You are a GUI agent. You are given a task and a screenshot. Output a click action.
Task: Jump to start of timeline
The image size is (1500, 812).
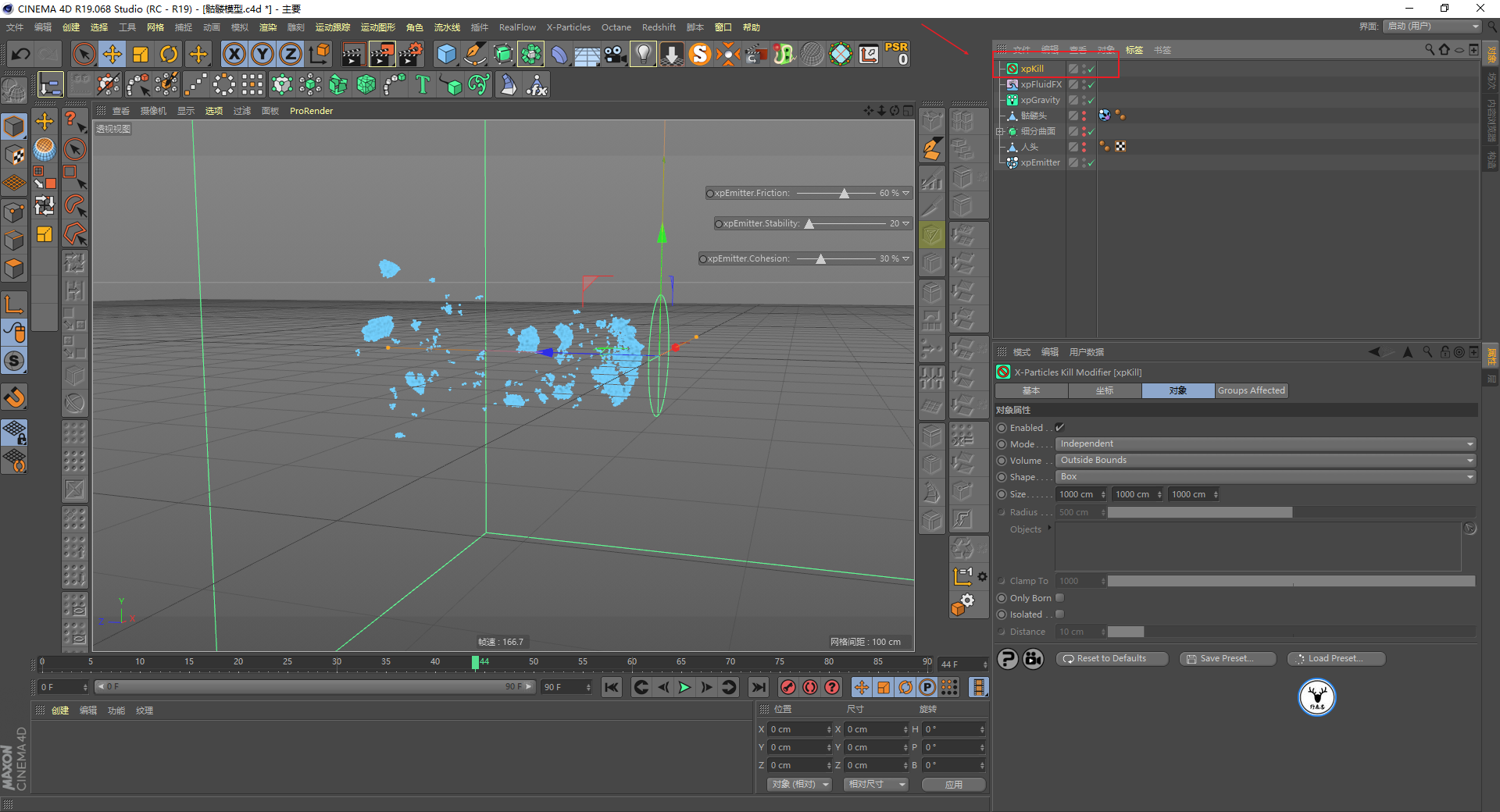pyautogui.click(x=612, y=687)
